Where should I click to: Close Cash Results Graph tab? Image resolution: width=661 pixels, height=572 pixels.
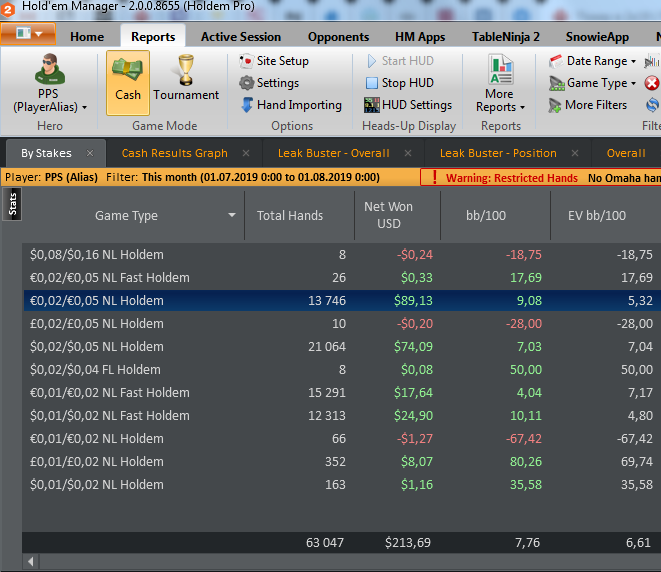pyautogui.click(x=246, y=153)
